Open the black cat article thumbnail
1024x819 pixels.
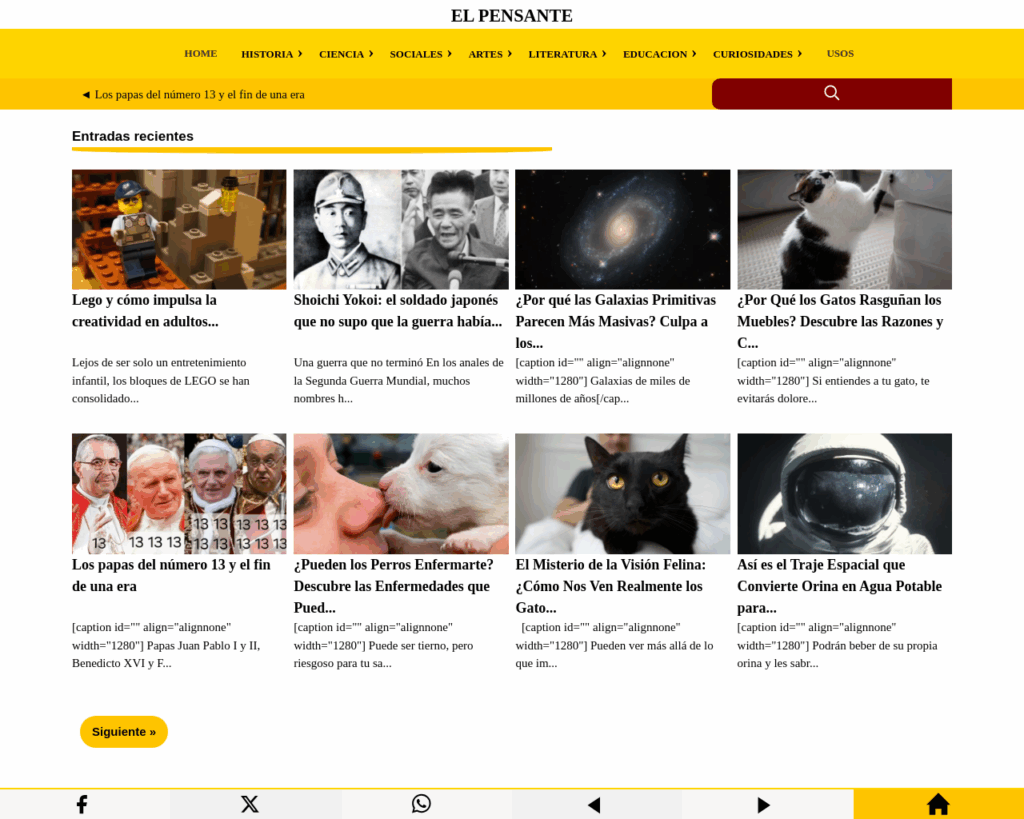[622, 494]
